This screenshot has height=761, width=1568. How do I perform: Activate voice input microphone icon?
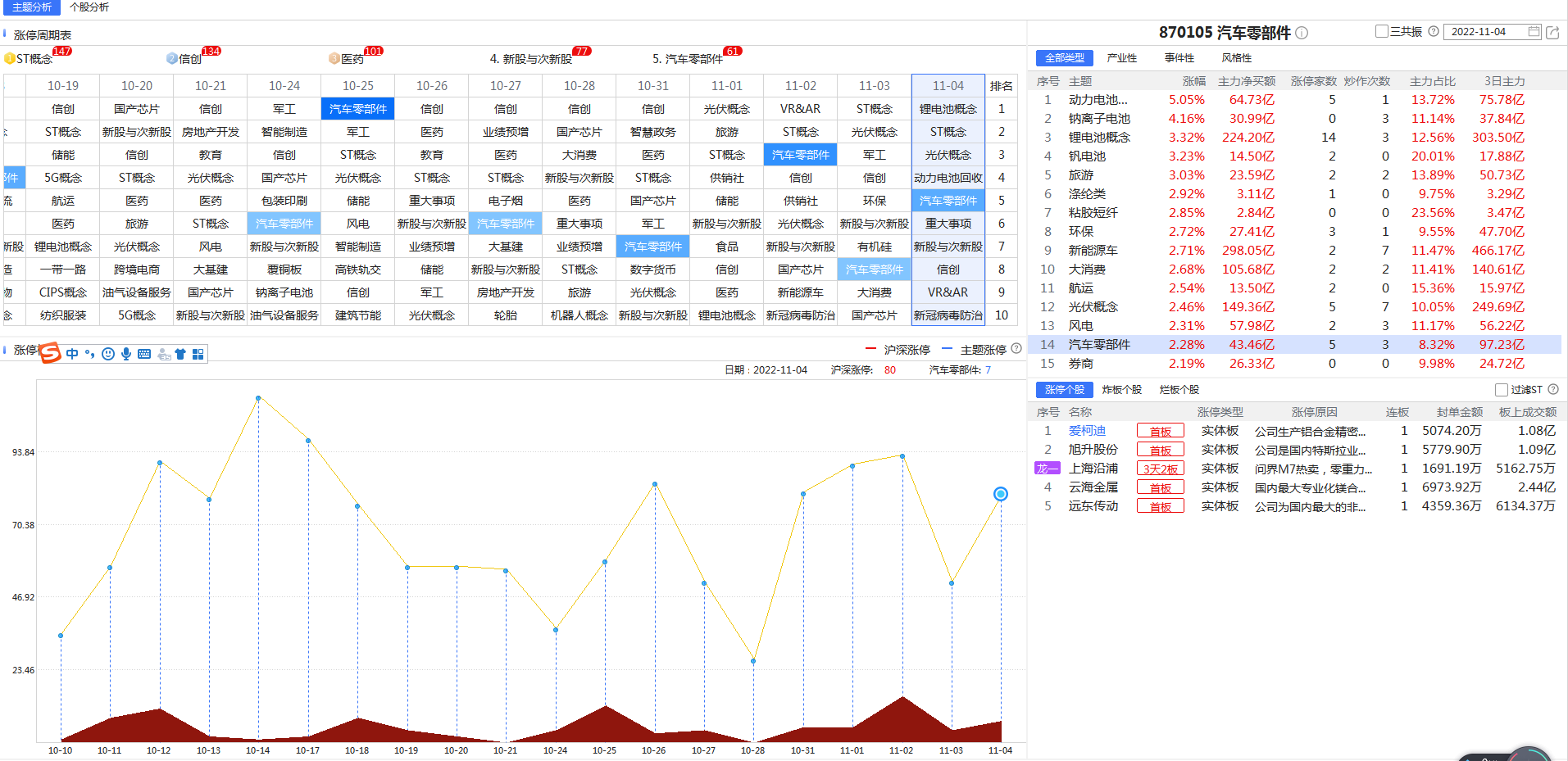(126, 354)
